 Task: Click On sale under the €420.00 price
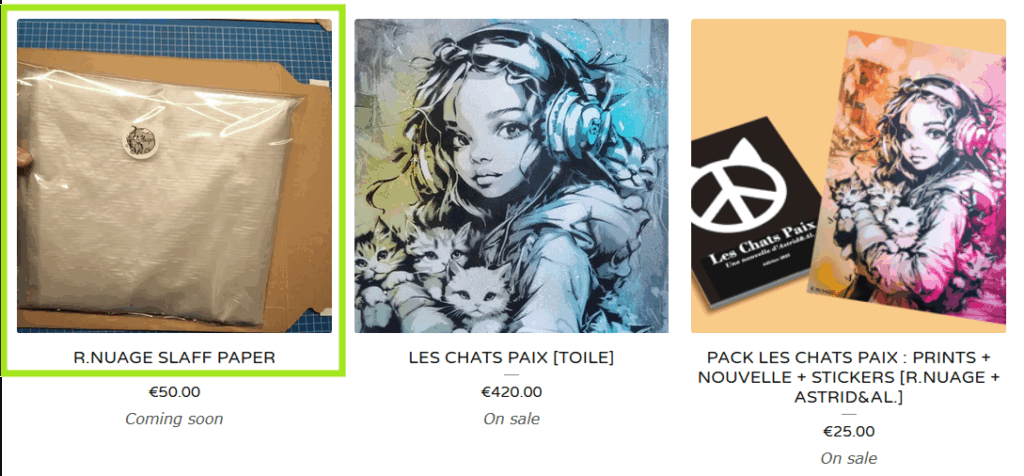coord(511,419)
